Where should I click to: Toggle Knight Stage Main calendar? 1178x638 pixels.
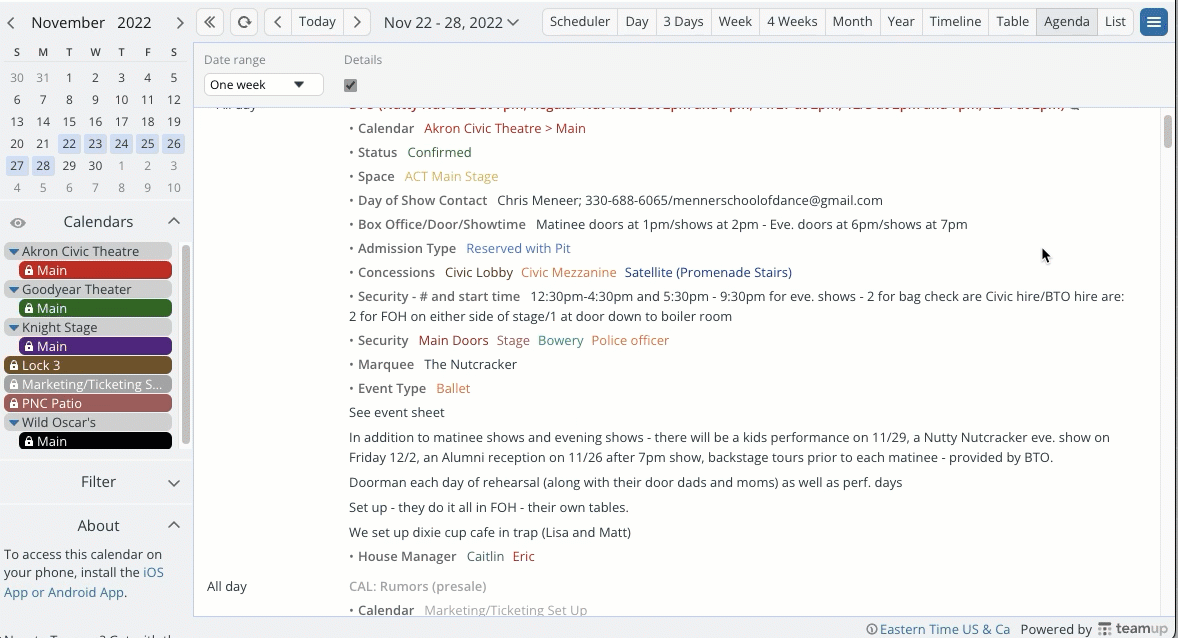tap(95, 346)
